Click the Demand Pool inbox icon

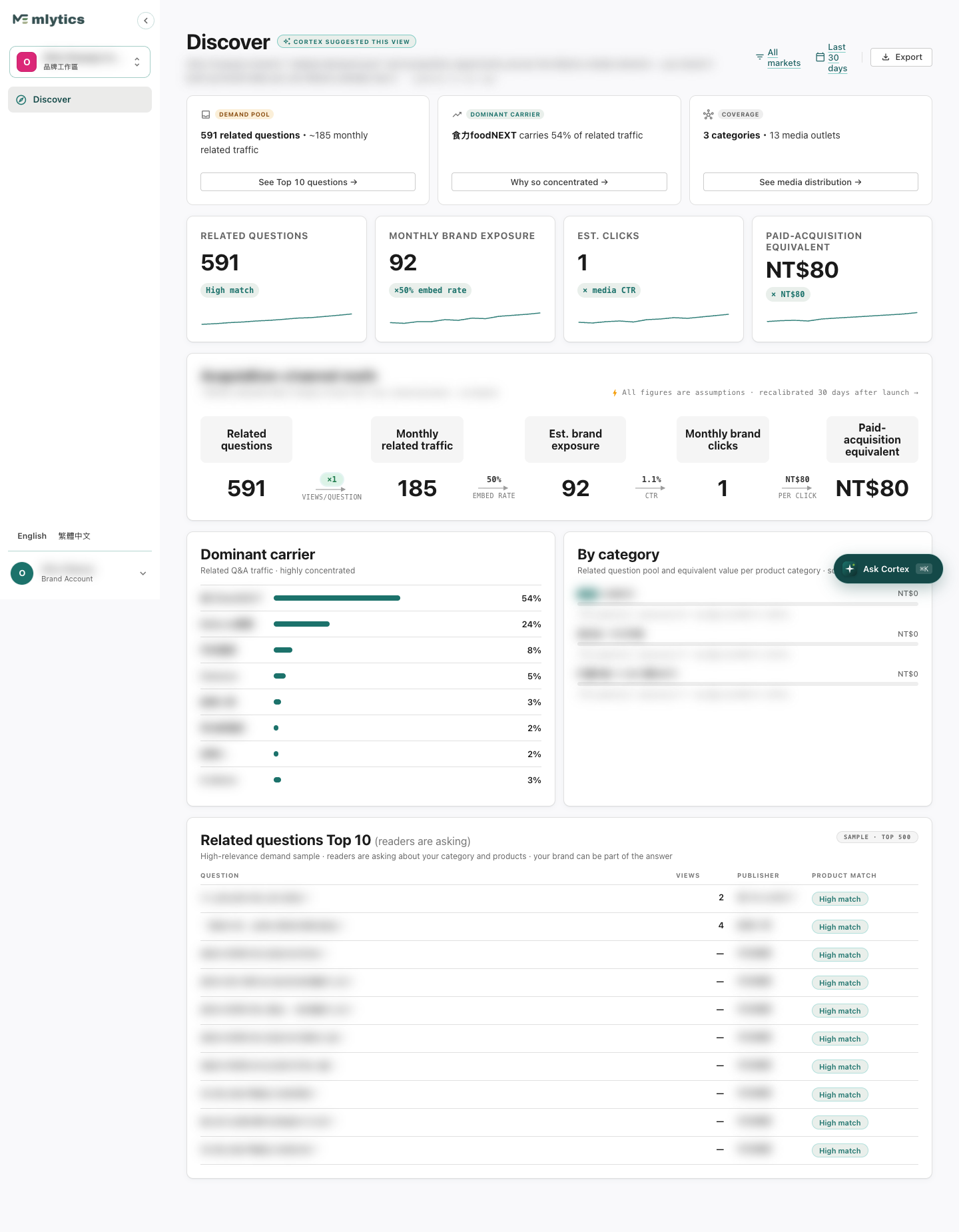click(x=206, y=115)
